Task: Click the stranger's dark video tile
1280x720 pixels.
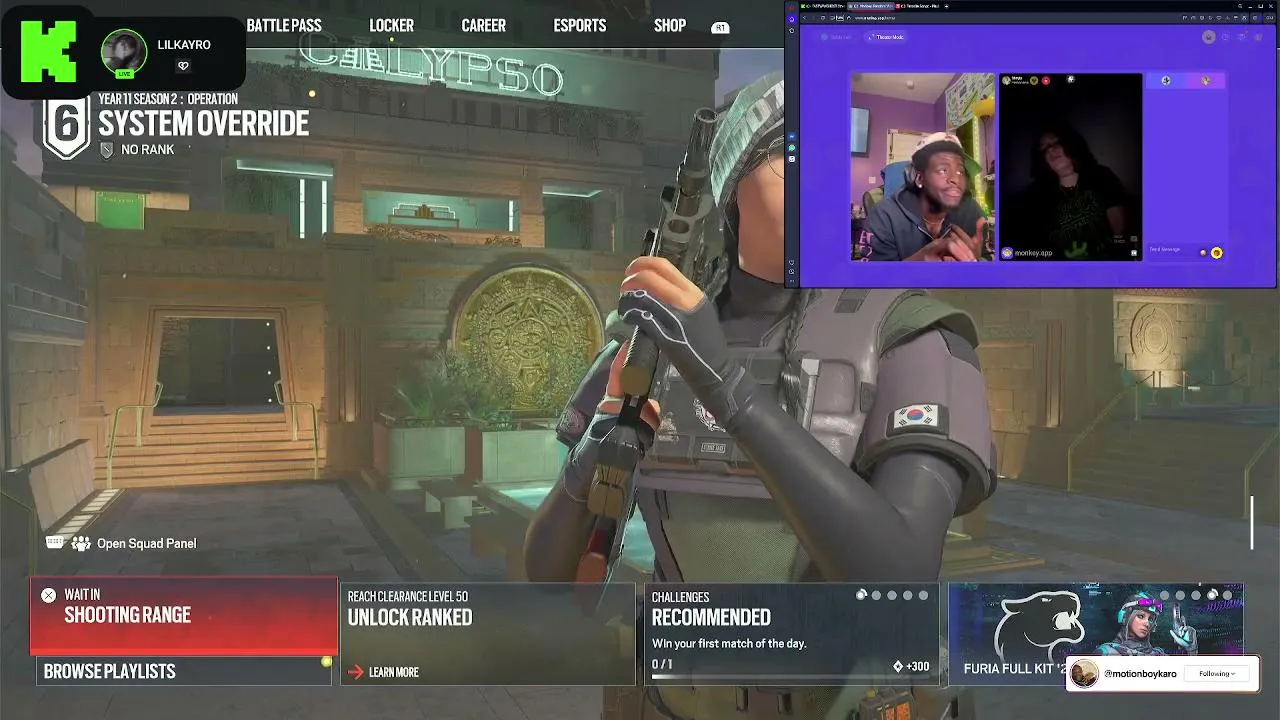Action: (1070, 167)
